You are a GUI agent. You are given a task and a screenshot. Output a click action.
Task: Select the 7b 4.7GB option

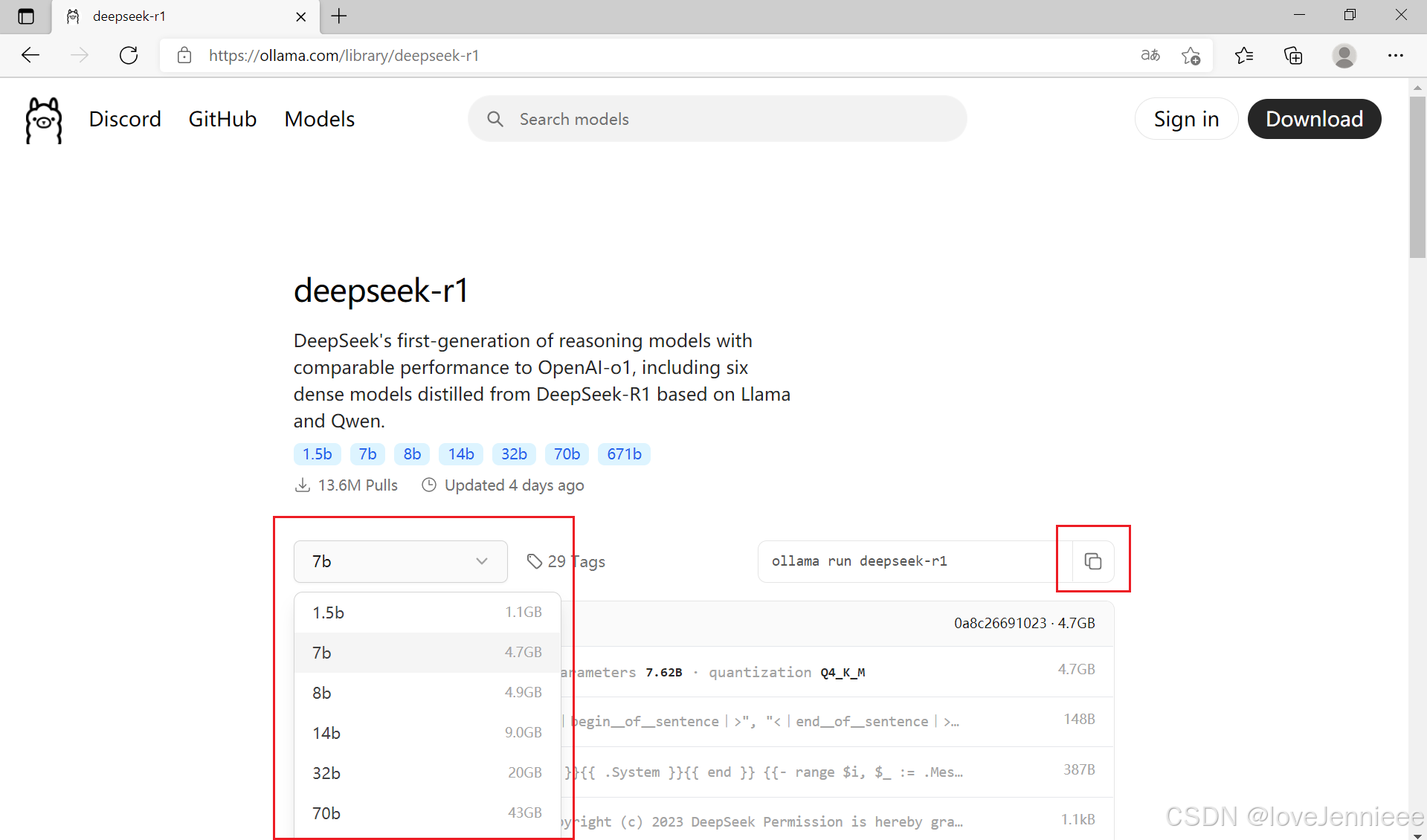(427, 653)
